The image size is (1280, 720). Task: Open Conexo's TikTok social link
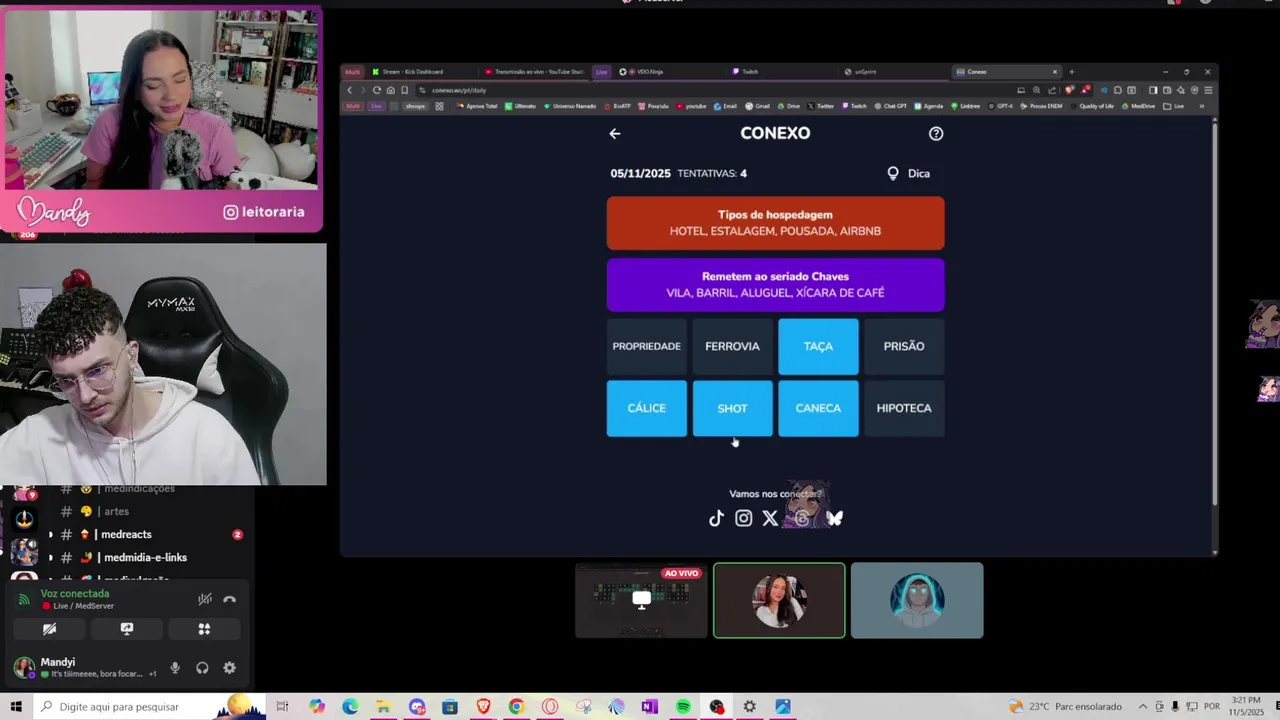click(x=716, y=518)
